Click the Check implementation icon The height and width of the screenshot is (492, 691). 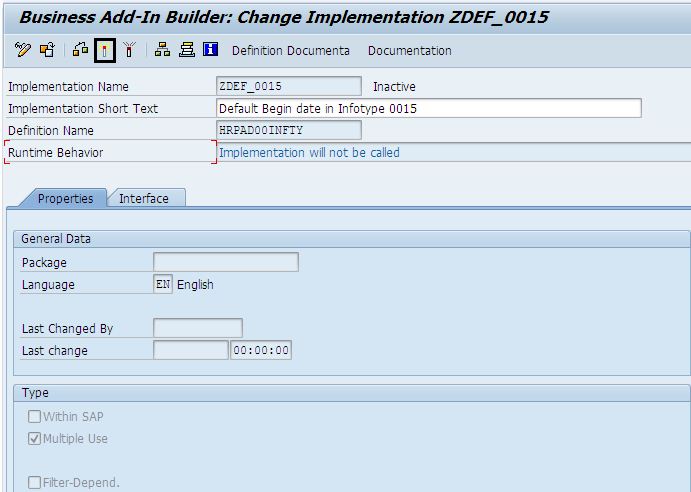click(x=81, y=50)
